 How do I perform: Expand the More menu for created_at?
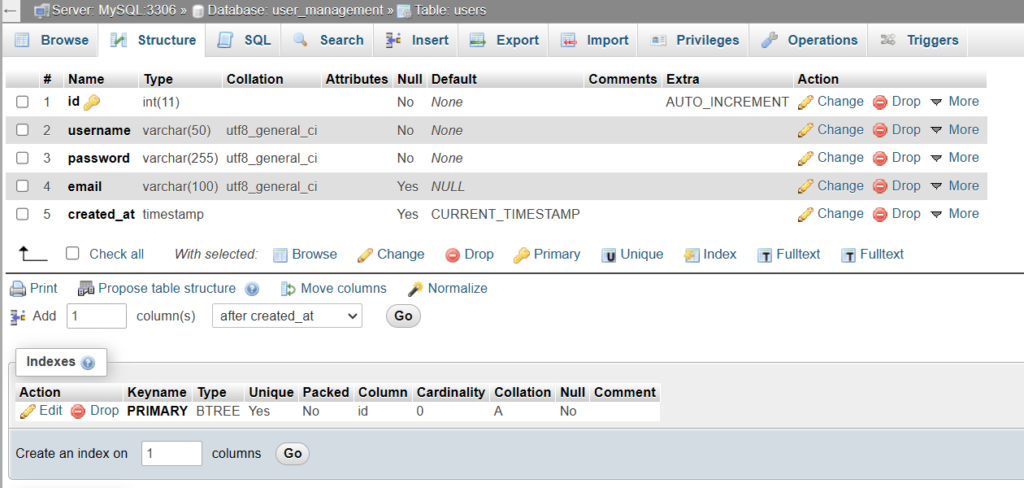[955, 214]
